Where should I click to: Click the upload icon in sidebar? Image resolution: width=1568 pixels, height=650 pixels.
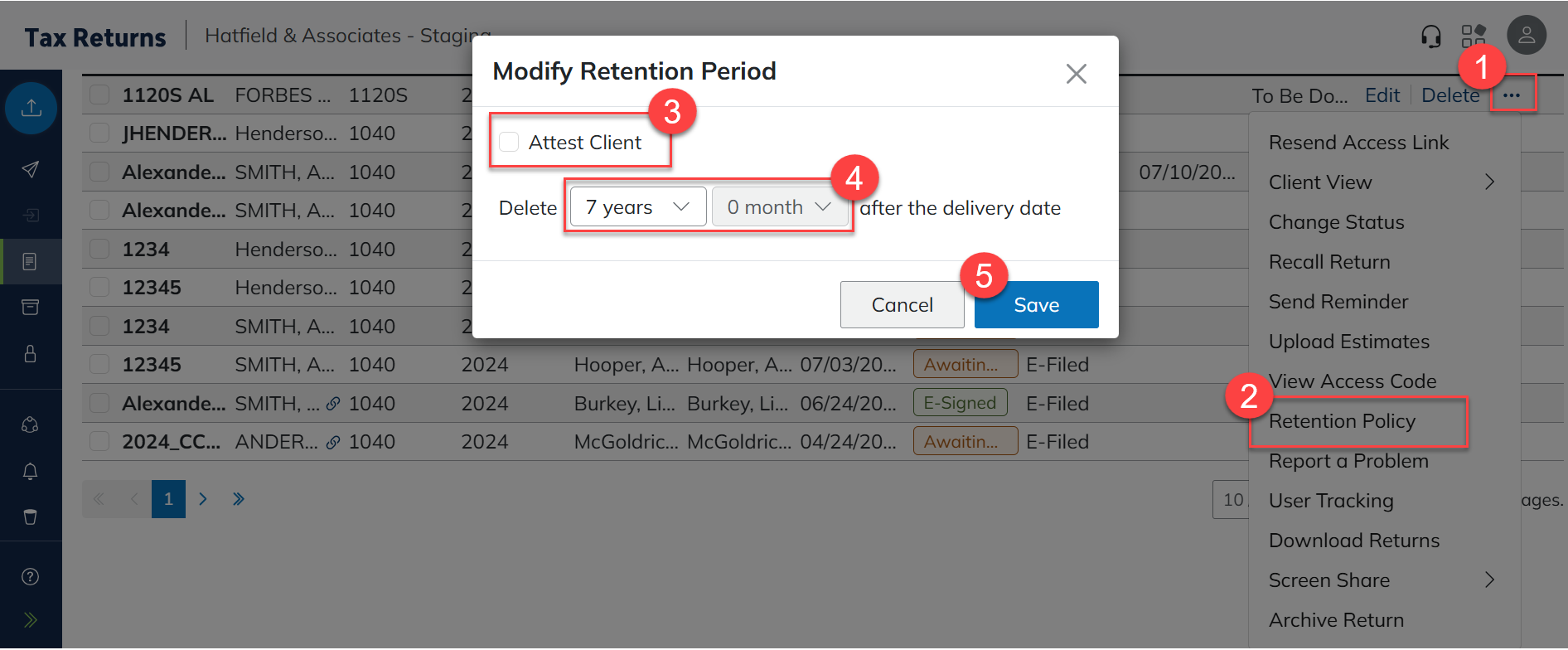[31, 108]
